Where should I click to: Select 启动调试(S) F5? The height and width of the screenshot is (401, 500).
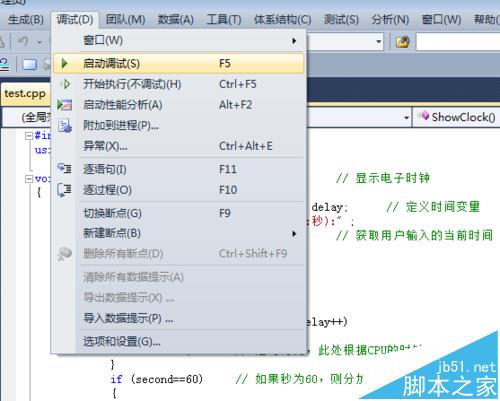(179, 63)
